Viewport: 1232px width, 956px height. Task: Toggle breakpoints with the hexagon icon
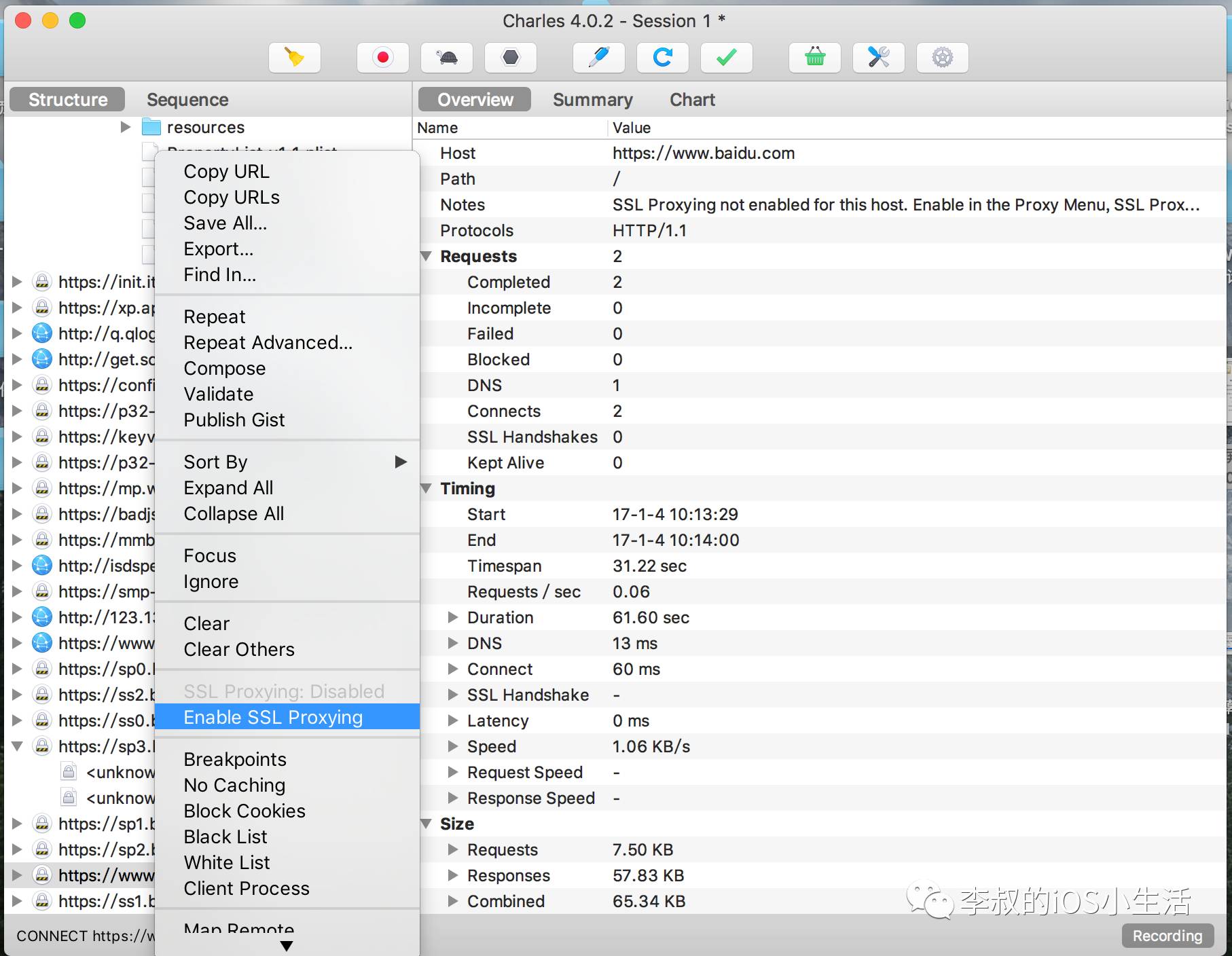tap(511, 58)
